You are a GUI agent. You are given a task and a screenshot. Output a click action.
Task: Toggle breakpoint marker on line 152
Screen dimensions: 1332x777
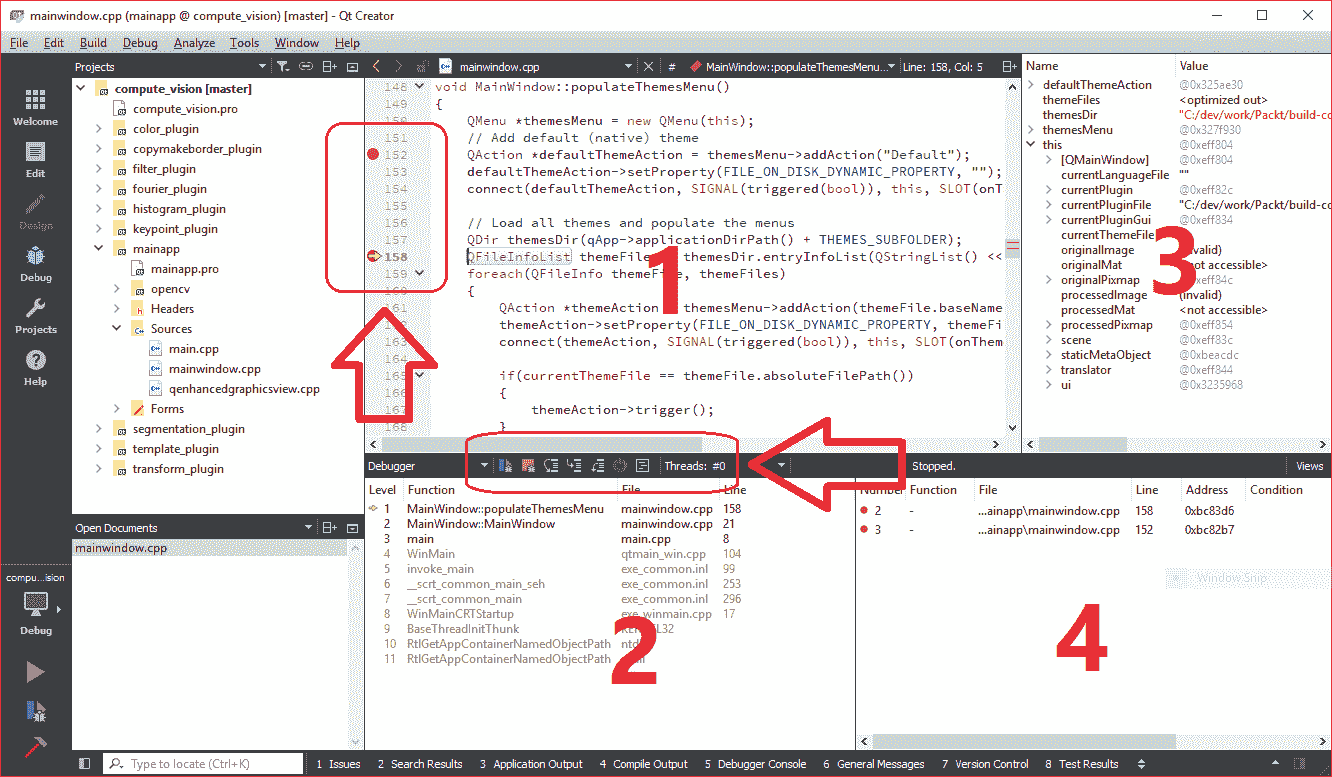click(373, 154)
